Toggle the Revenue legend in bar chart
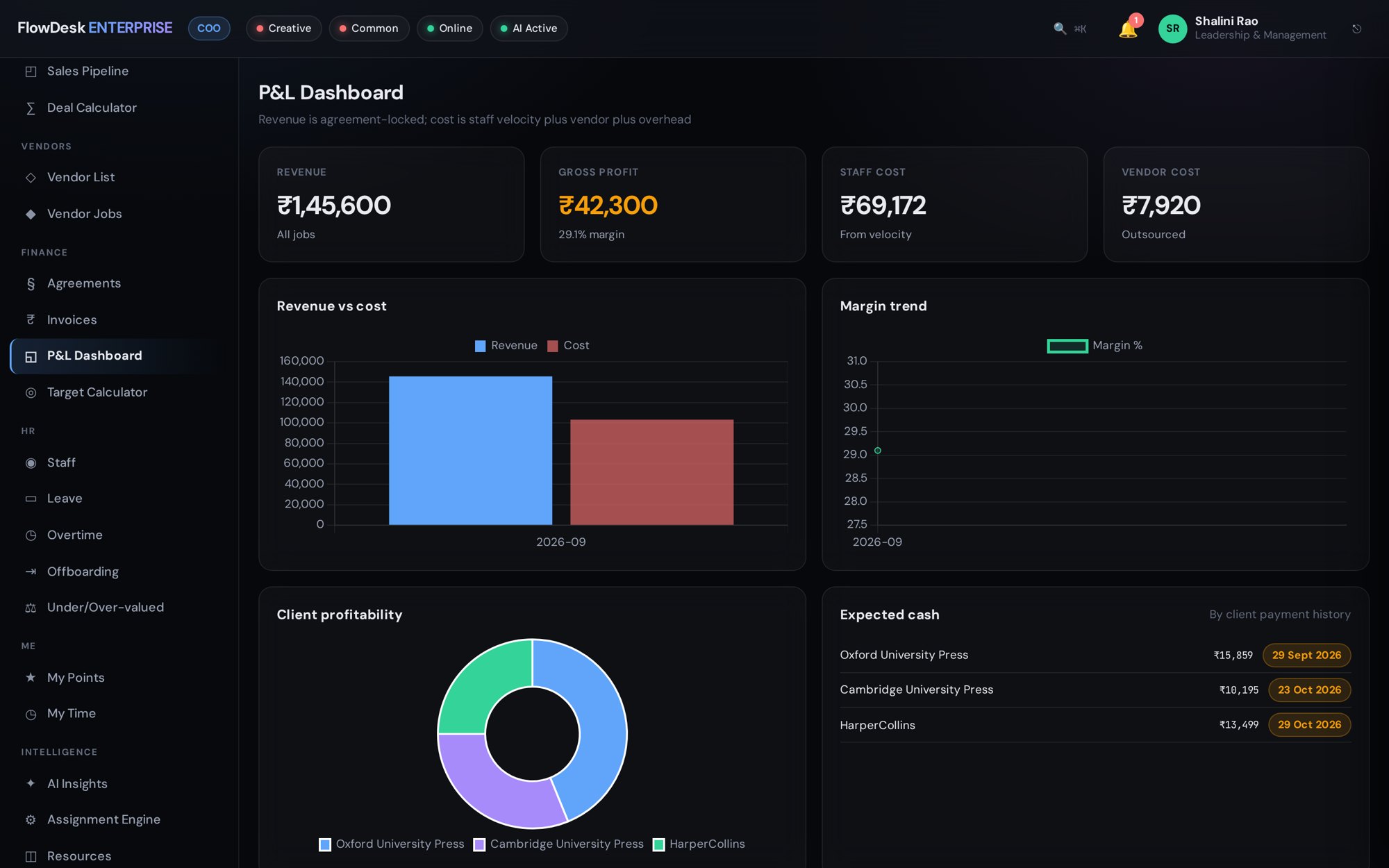Viewport: 1389px width, 868px height. pos(506,346)
